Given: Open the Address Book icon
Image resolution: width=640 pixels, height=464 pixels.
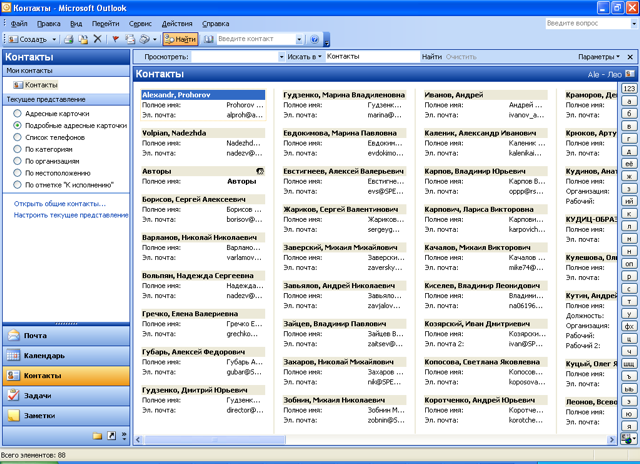Looking at the screenshot, I should 209,39.
